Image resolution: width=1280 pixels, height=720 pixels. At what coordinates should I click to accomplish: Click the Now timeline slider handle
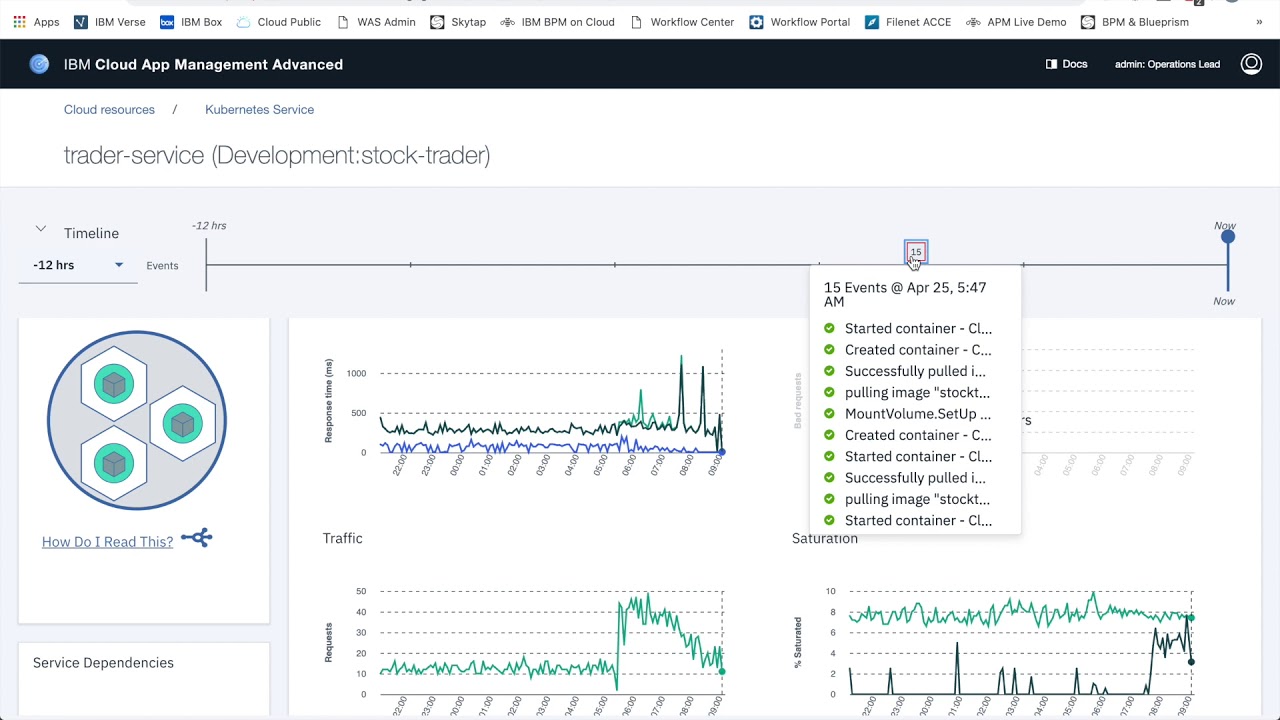[1228, 237]
